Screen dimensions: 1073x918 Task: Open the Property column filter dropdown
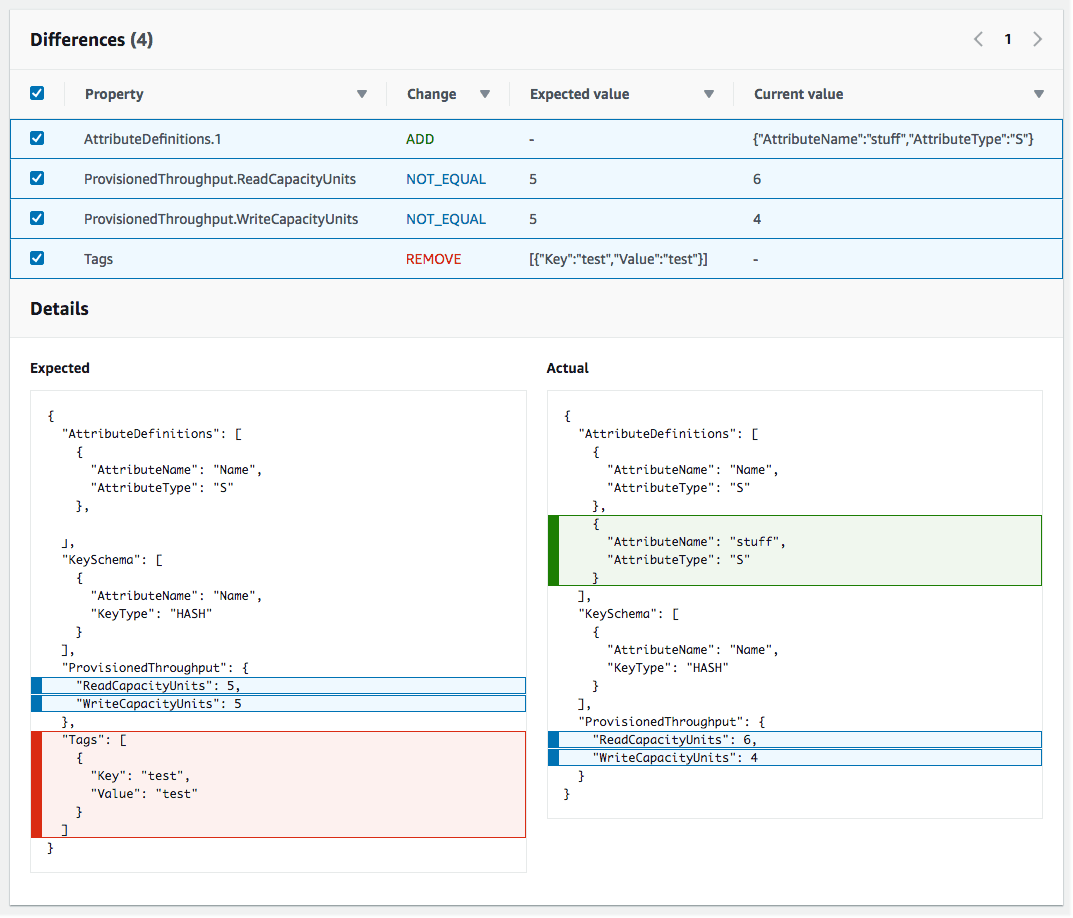pos(362,93)
